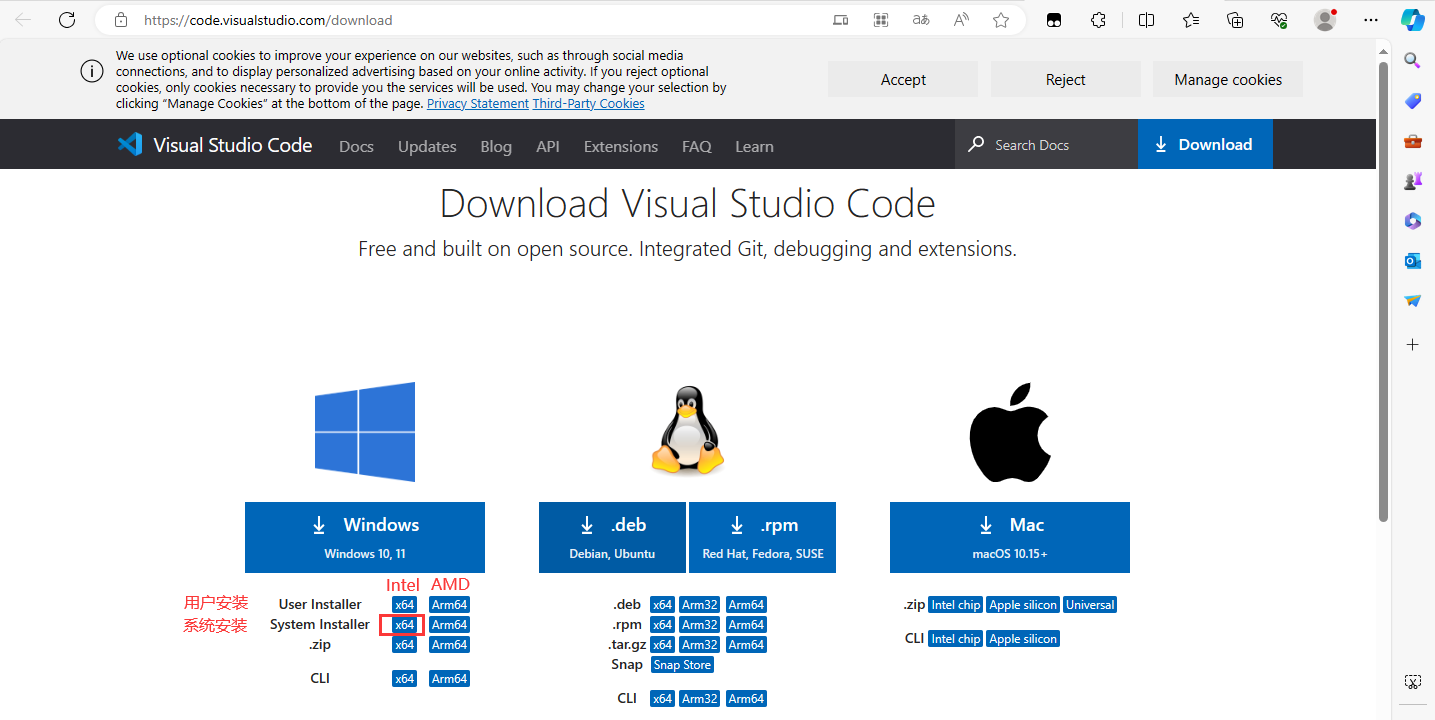
Task: Click the screenshot icon at sidebar bottom
Action: [x=1413, y=682]
